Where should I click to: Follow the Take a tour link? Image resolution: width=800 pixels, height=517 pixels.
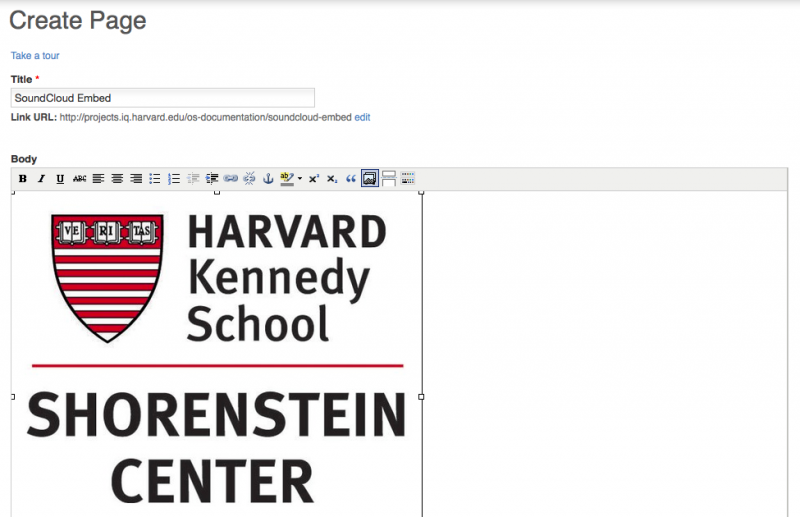(35, 56)
